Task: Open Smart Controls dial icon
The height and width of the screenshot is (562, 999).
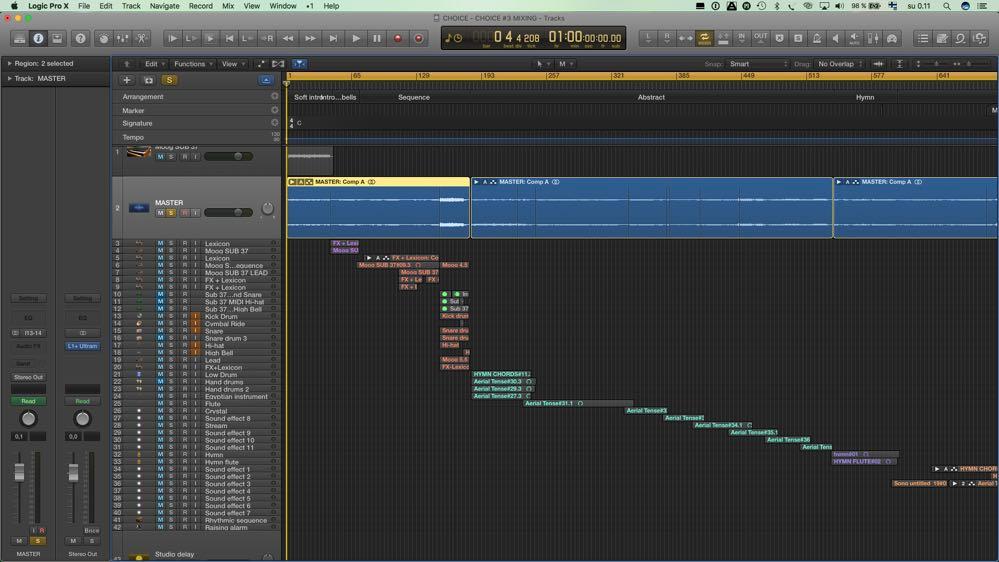Action: pos(103,38)
